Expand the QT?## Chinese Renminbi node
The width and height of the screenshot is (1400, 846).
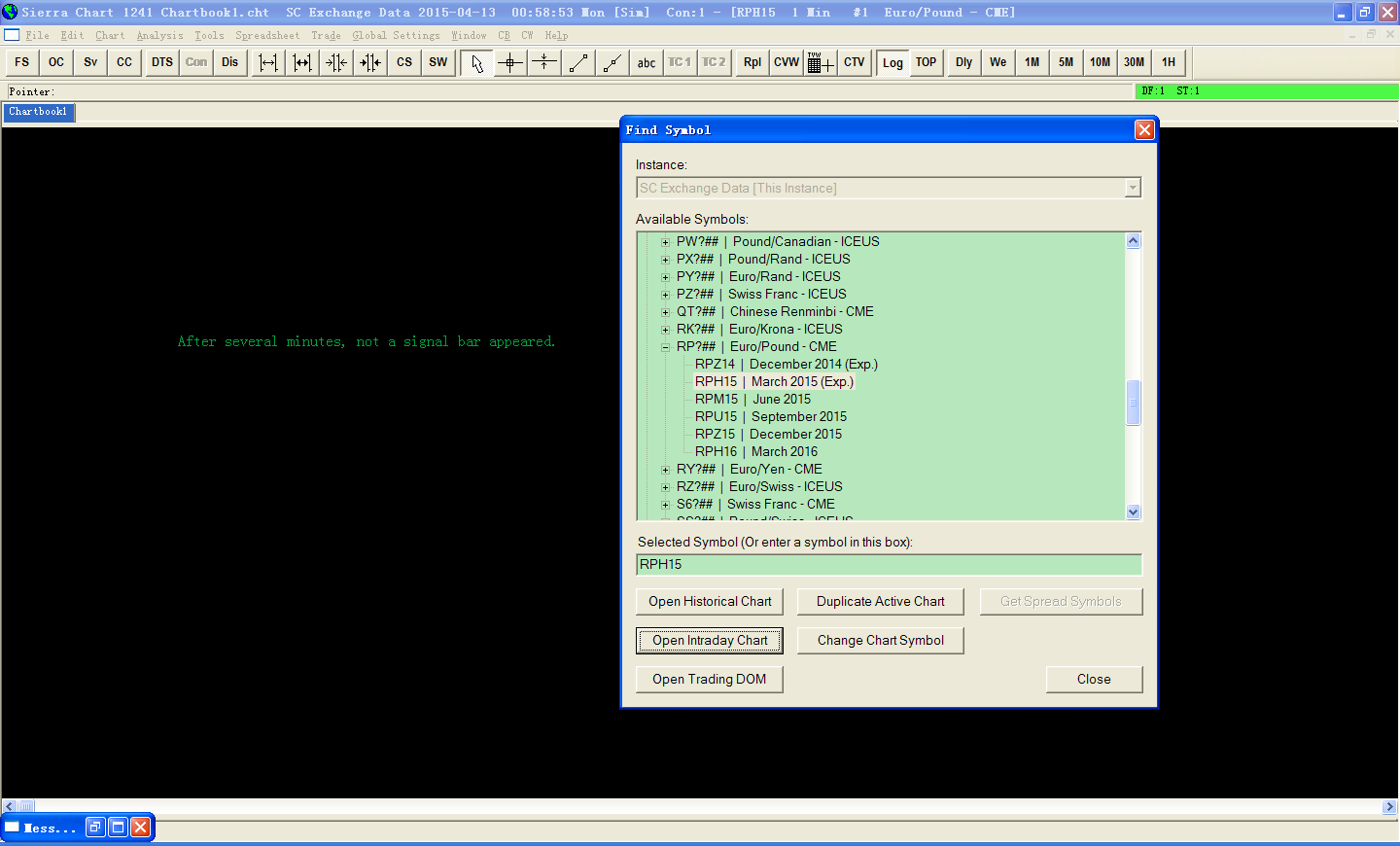[665, 312]
